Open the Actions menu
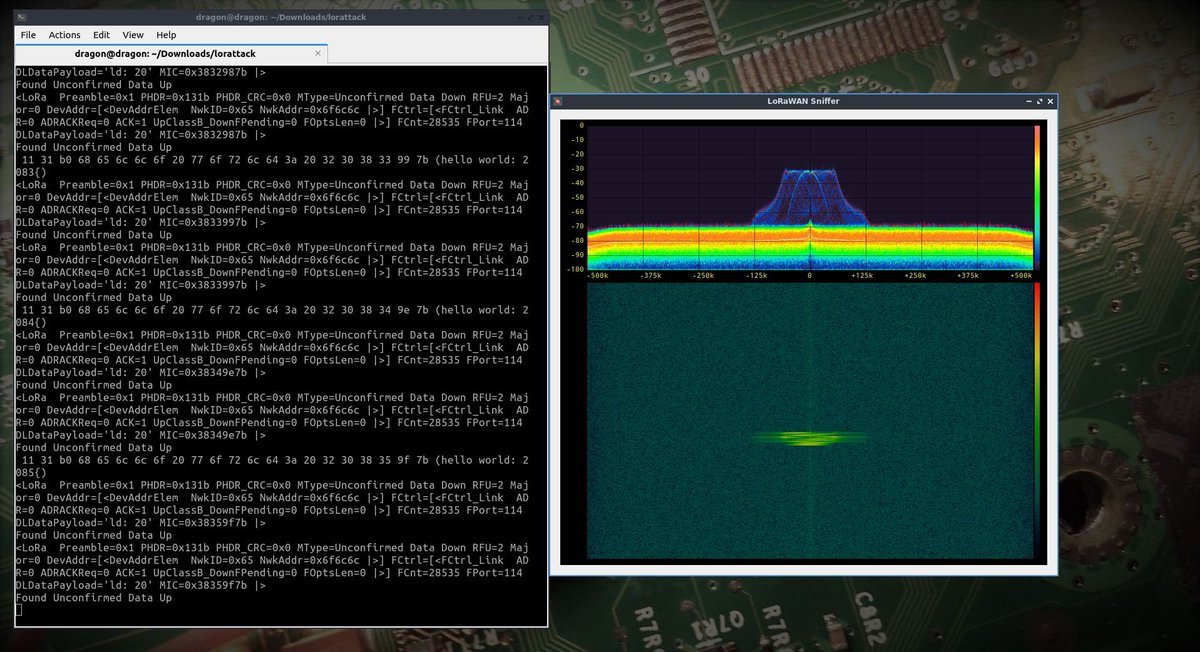The height and width of the screenshot is (652, 1200). pyautogui.click(x=64, y=35)
